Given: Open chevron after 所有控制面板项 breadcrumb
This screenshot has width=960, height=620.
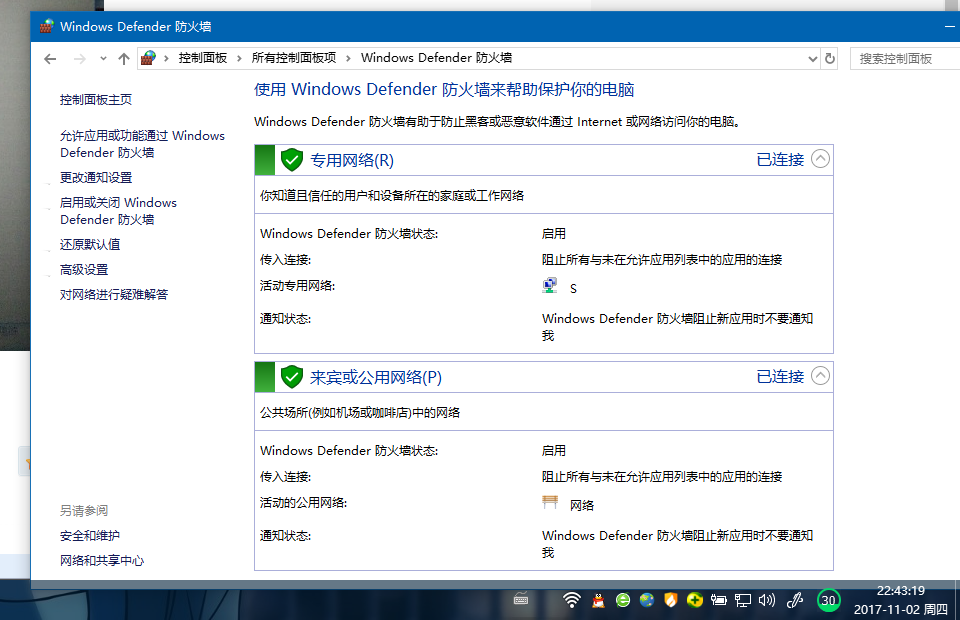Looking at the screenshot, I should coord(348,59).
